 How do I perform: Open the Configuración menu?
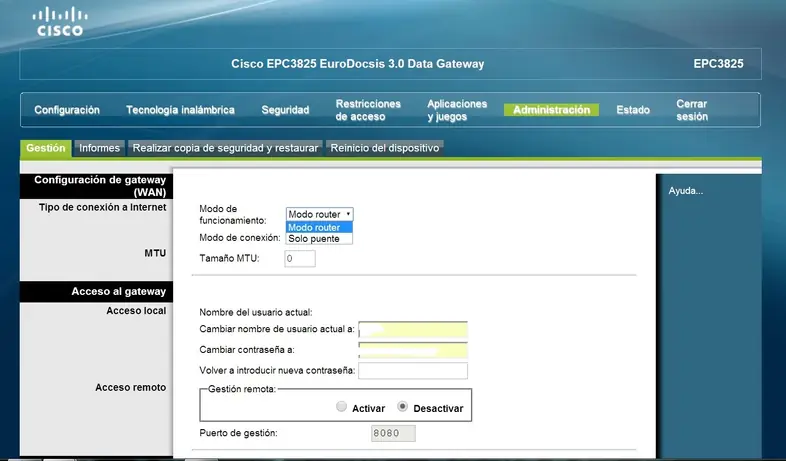click(67, 110)
